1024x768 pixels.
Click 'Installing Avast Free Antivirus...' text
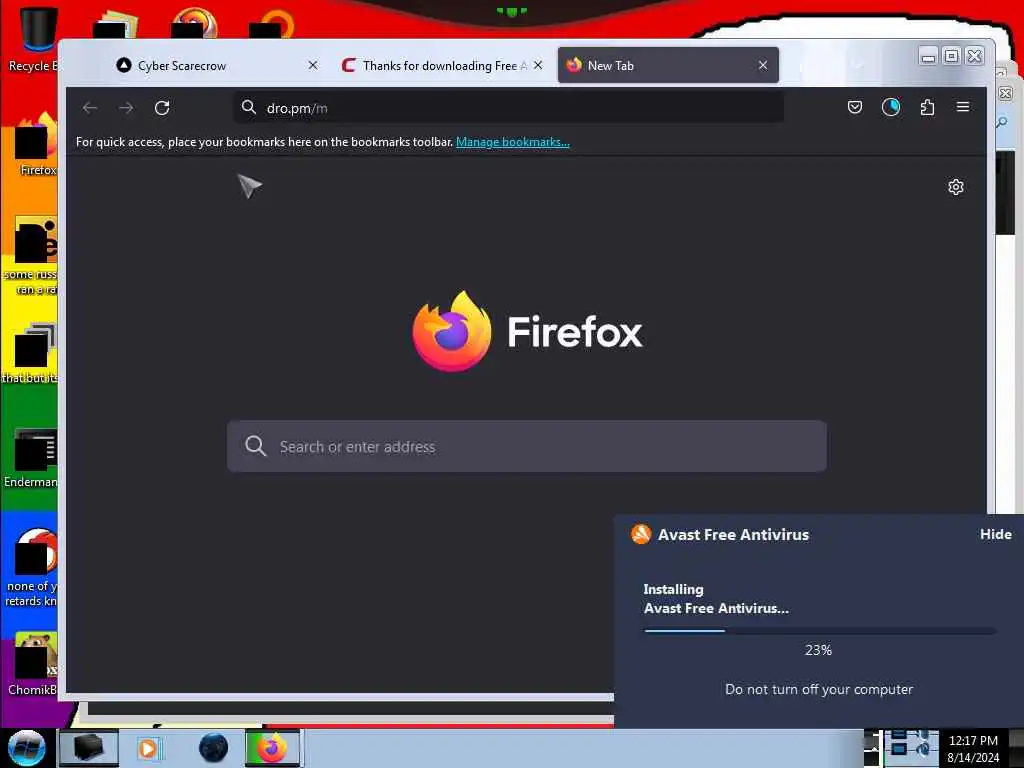pyautogui.click(x=716, y=599)
